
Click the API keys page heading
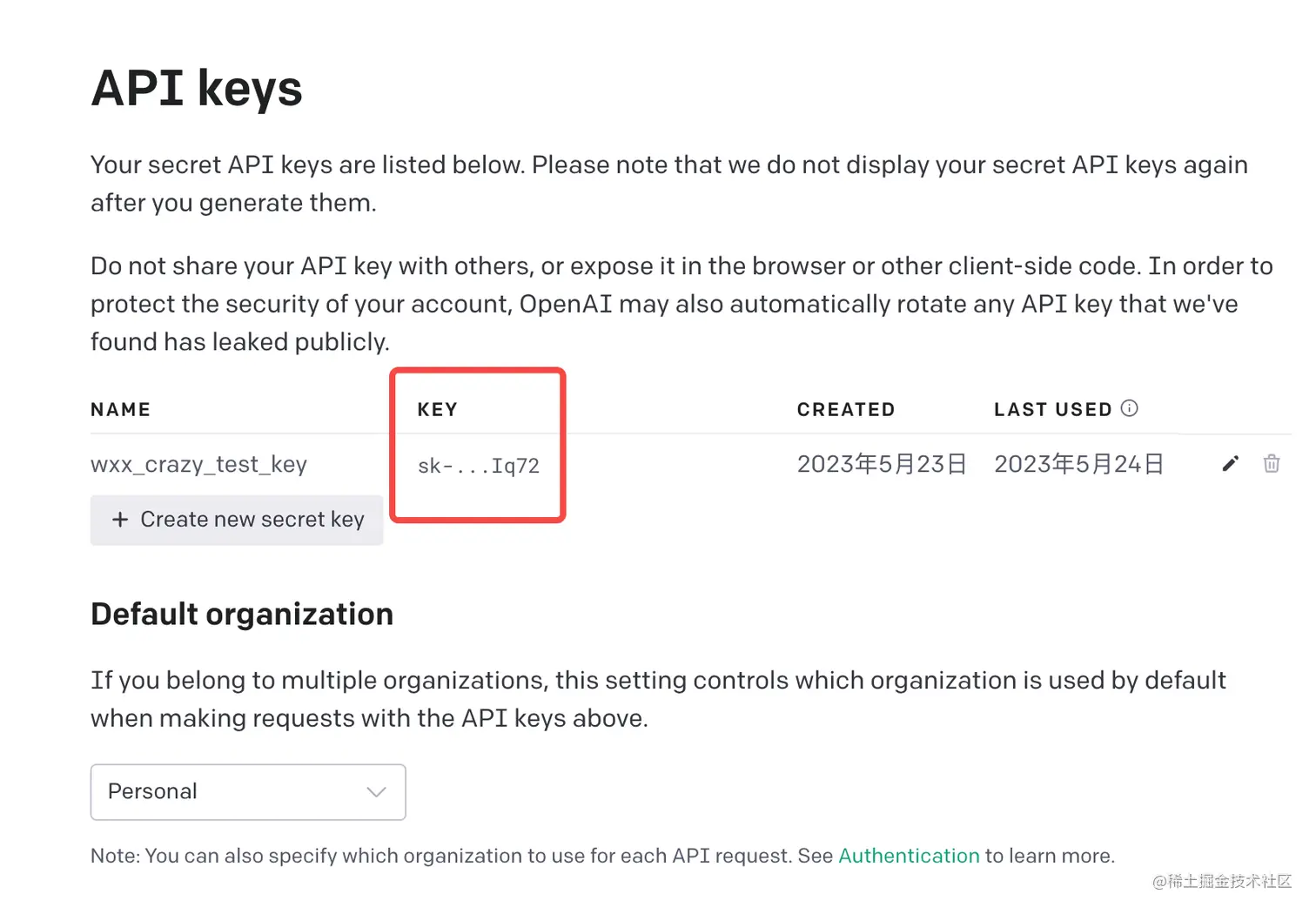coord(197,89)
